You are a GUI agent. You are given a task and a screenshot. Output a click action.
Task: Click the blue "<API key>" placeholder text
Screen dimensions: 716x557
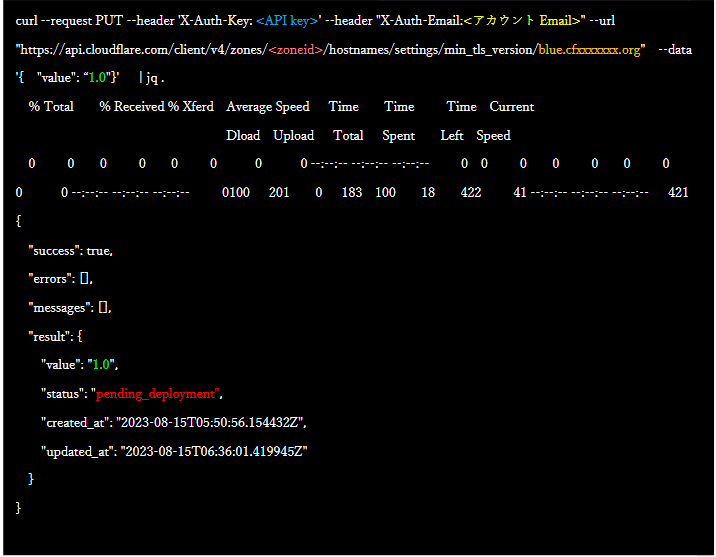(287, 21)
